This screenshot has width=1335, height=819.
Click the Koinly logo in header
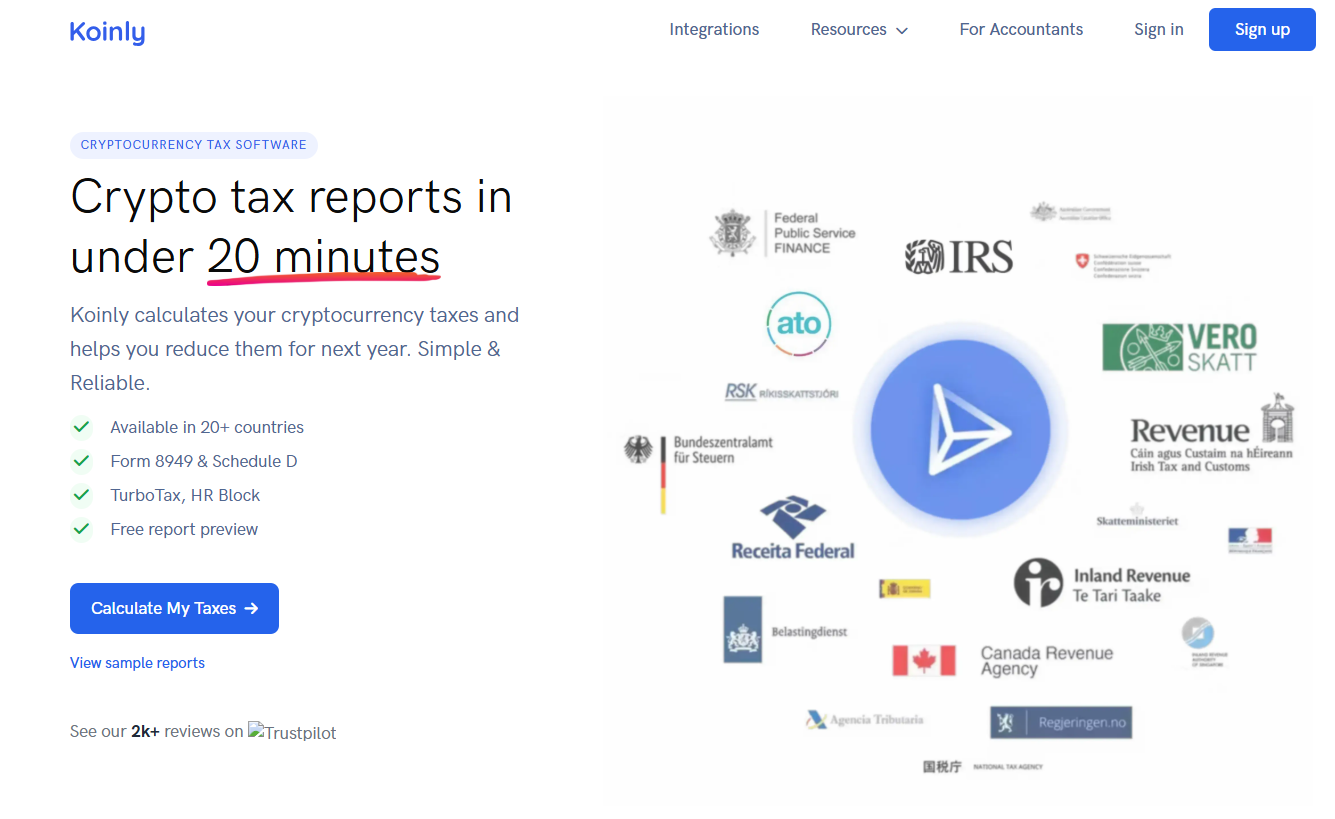[x=107, y=31]
